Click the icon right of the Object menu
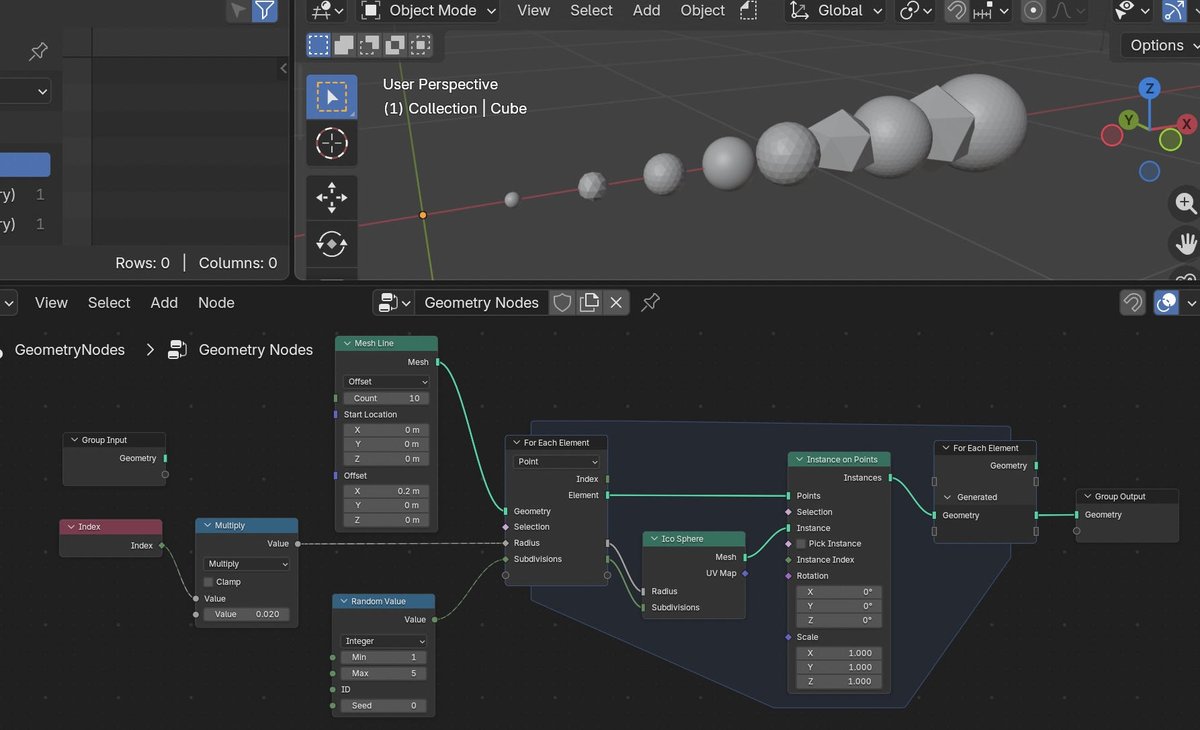 (748, 10)
